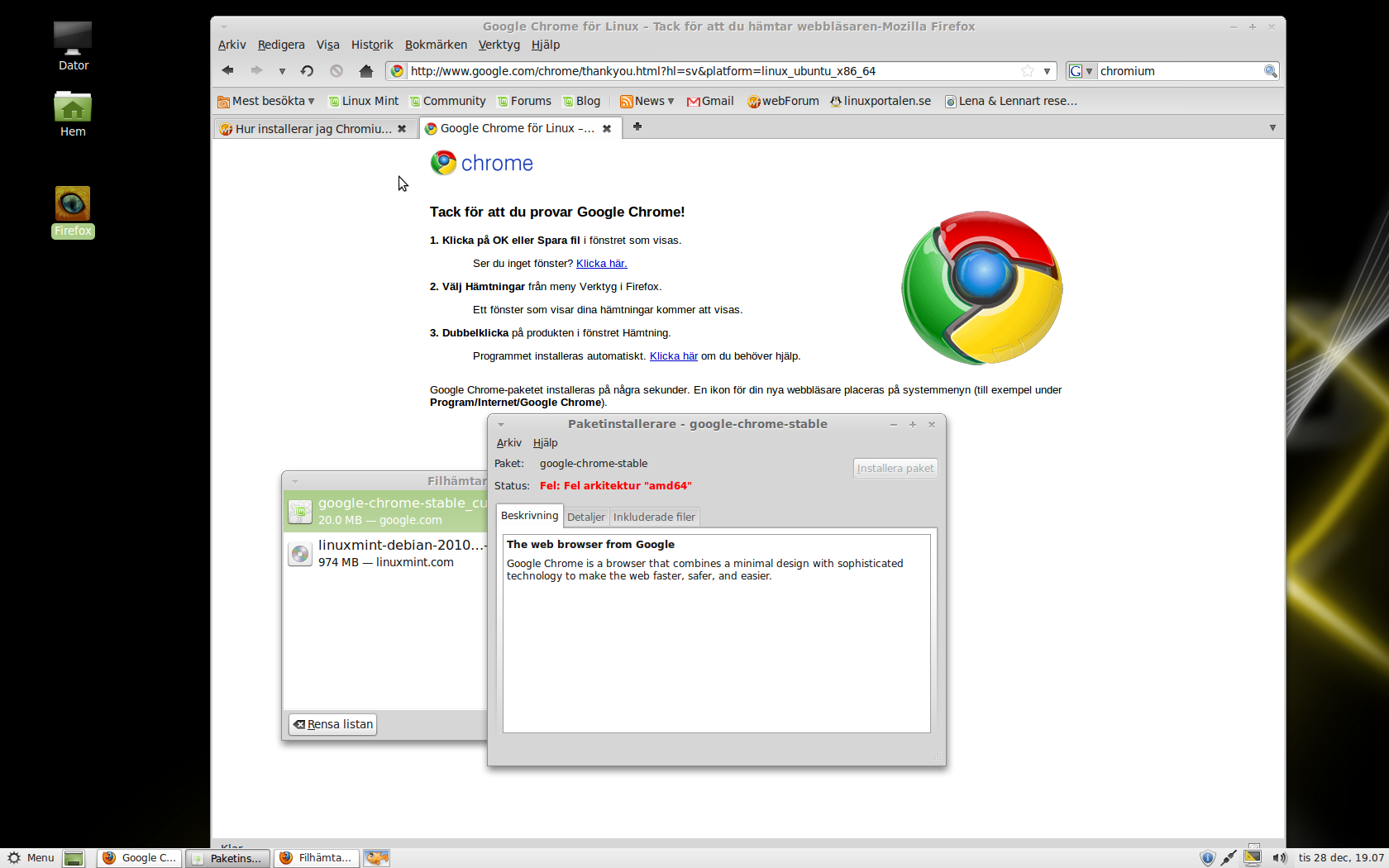Open the history dropdown arrow beside forward button
This screenshot has height=868, width=1389.
coord(282,72)
